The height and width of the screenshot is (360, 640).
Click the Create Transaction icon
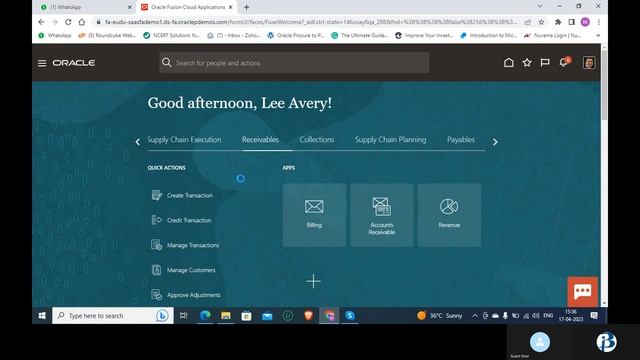coord(157,196)
